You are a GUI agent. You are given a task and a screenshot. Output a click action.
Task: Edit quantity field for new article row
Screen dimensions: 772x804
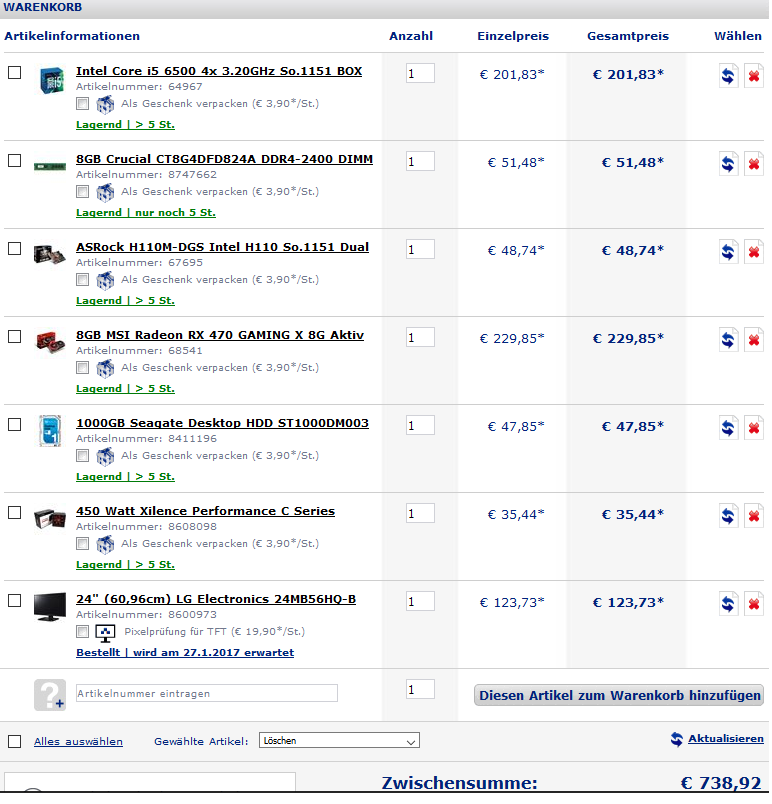[420, 690]
